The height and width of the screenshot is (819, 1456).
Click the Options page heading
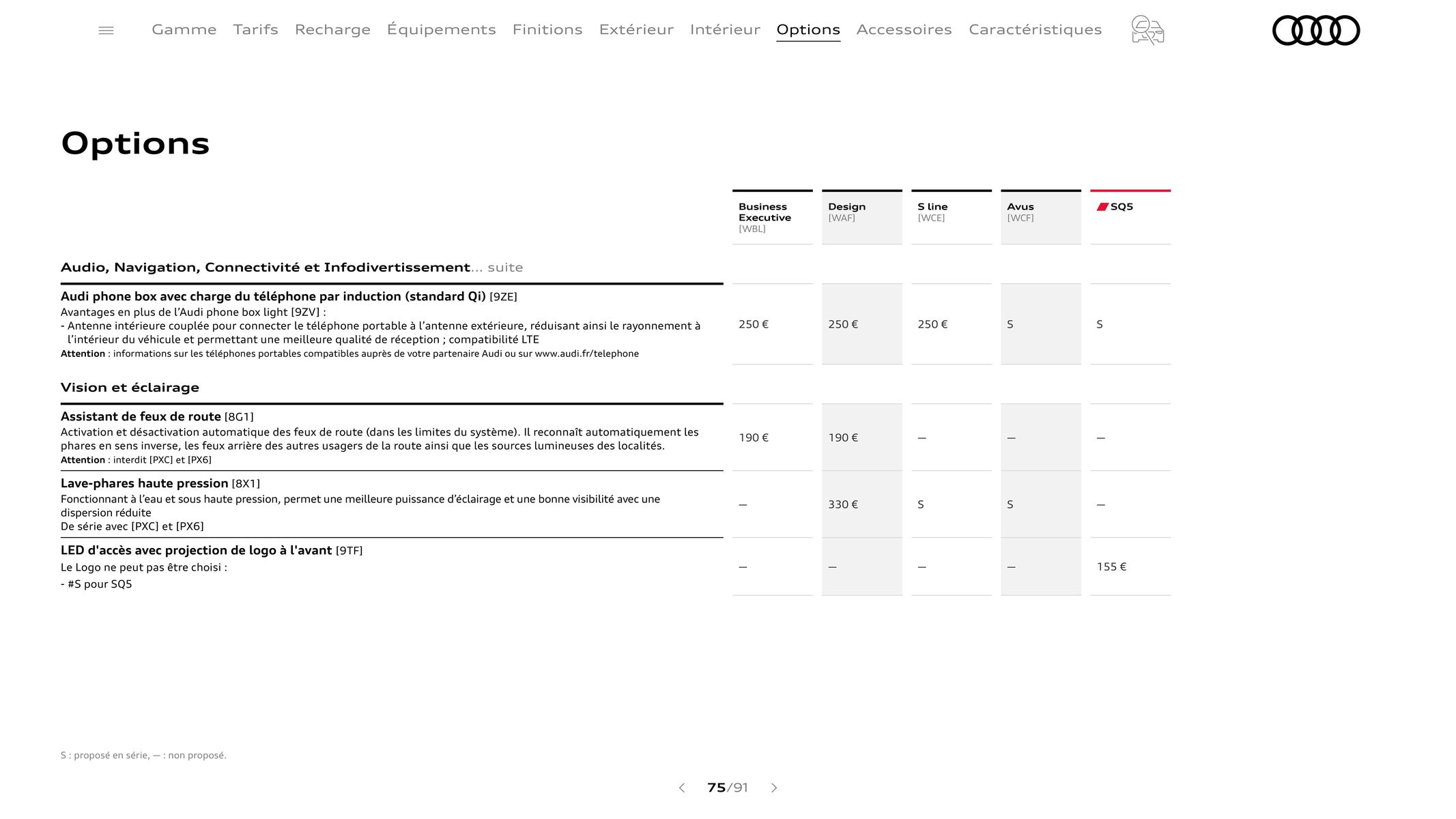point(135,144)
